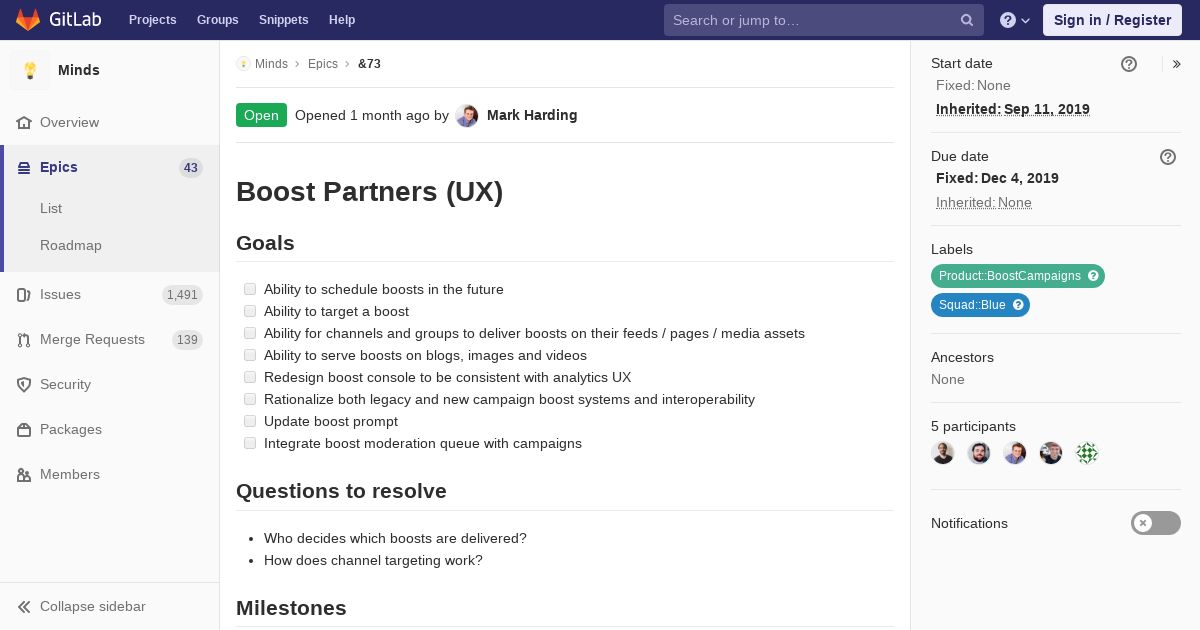Check the 'Update boost prompt' checkbox
Image resolution: width=1200 pixels, height=630 pixels.
(250, 421)
